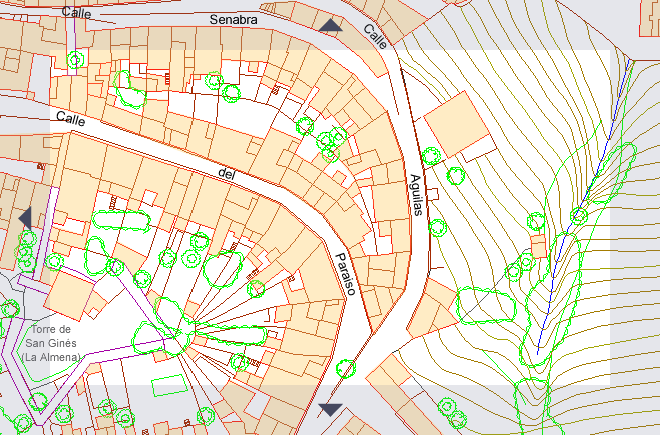The width and height of the screenshot is (660, 435).
Task: Pan the map west with the left arrow
Action: click(25, 218)
